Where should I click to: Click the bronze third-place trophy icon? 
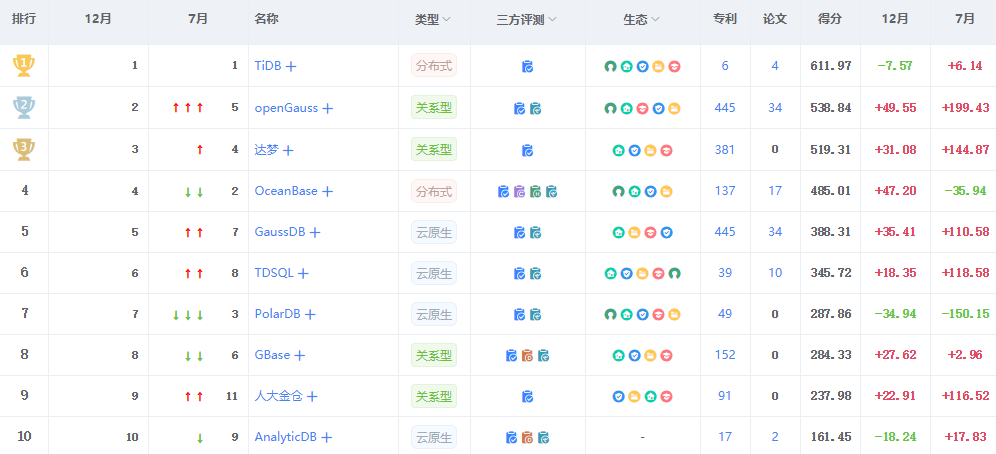[x=24, y=149]
